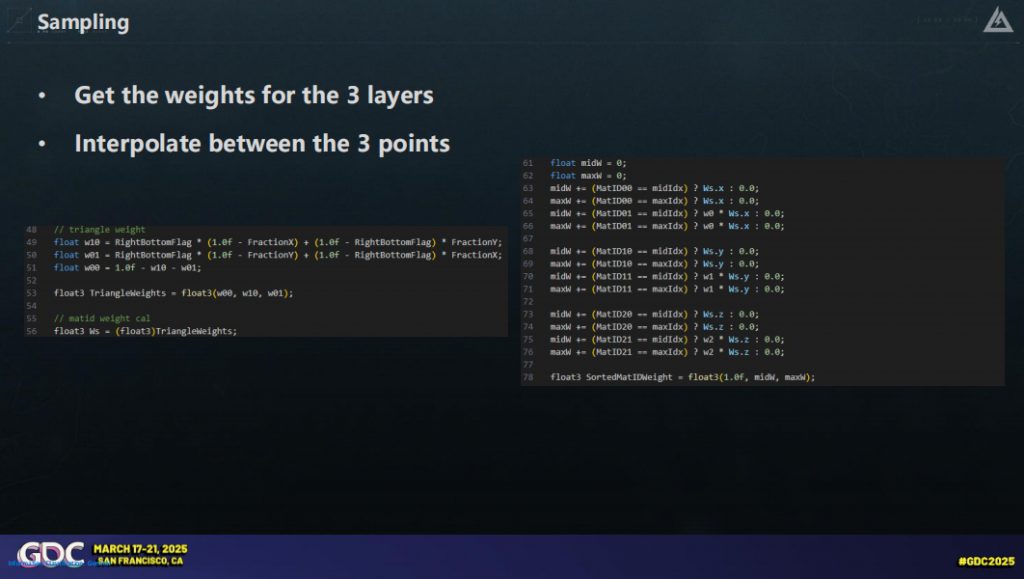This screenshot has width=1024, height=579.
Task: Click the midW line comparing MatID11
Action: [x=667, y=277]
